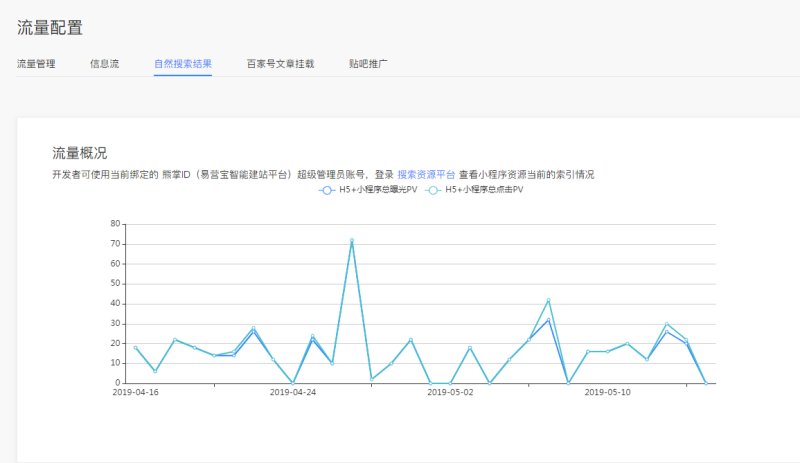Screen dimensions: 800x463
Task: Open the 搜索资源平台 link
Action: 426,174
